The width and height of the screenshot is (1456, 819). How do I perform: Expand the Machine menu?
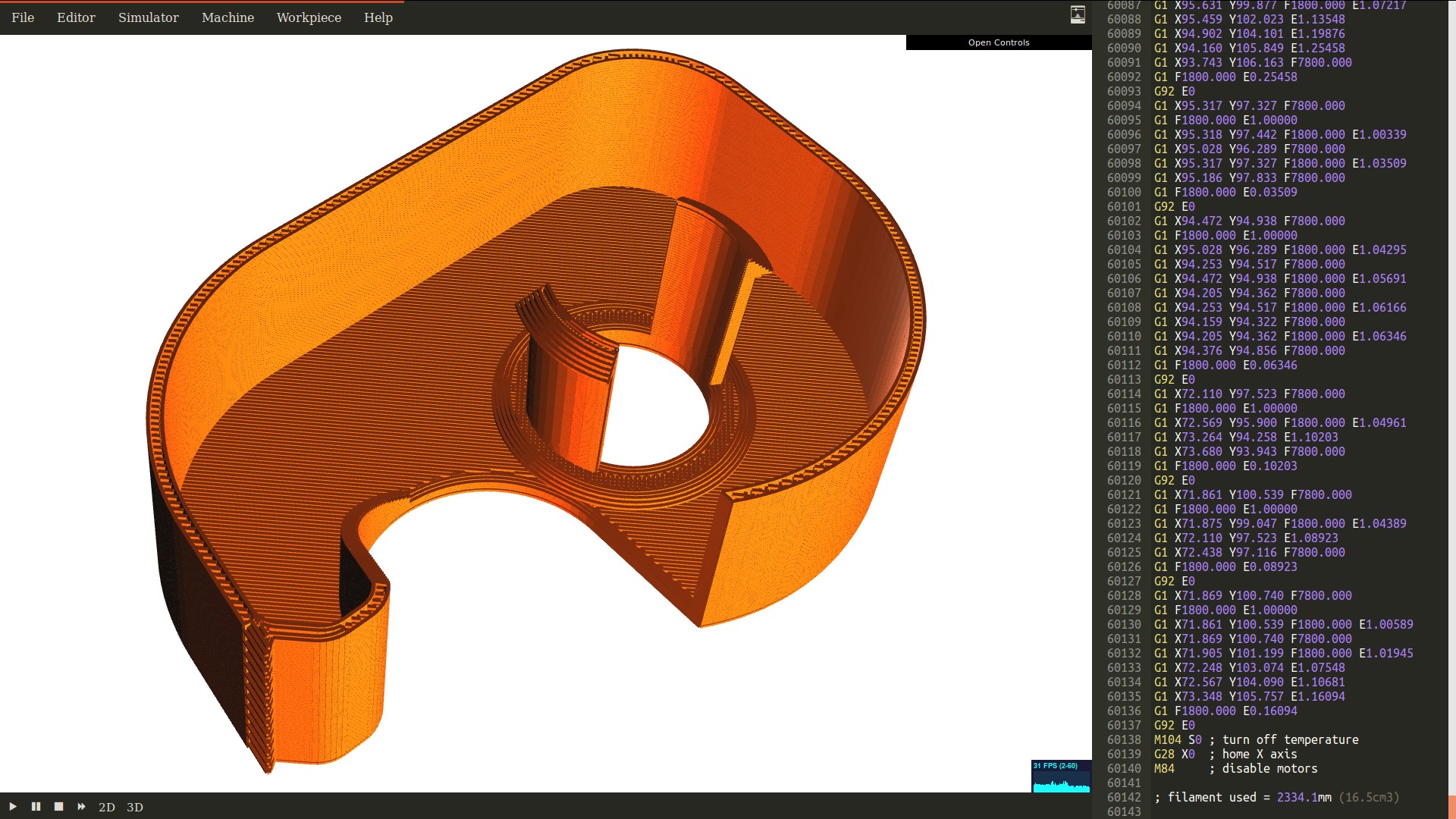point(227,17)
